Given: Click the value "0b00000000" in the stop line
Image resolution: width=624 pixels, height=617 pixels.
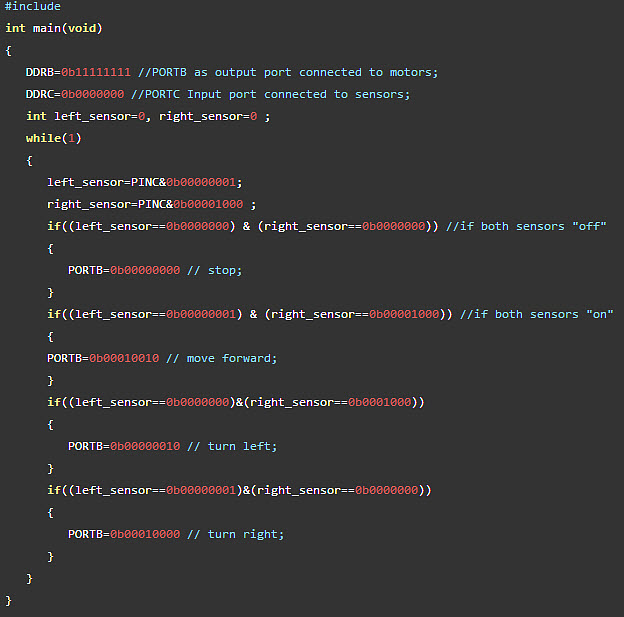Looking at the screenshot, I should [x=145, y=270].
